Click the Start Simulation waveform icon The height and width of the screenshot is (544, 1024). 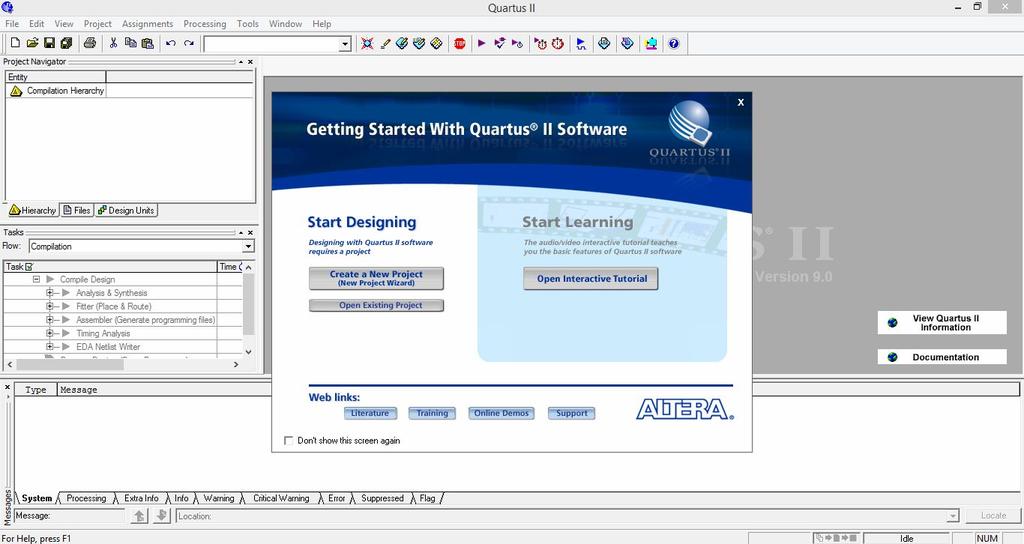click(581, 43)
